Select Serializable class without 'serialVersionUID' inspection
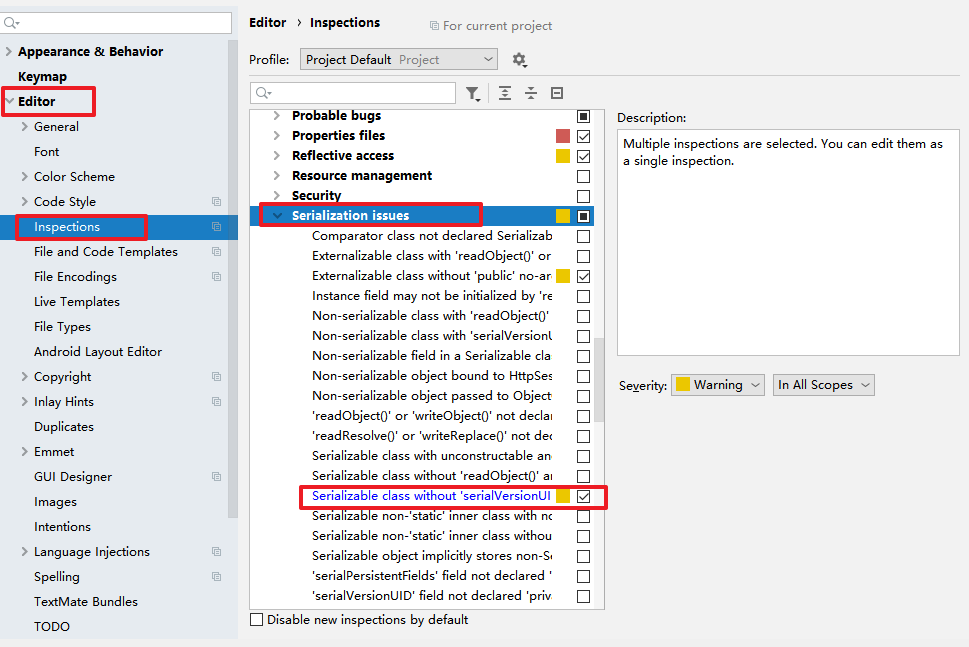 pyautogui.click(x=431, y=496)
